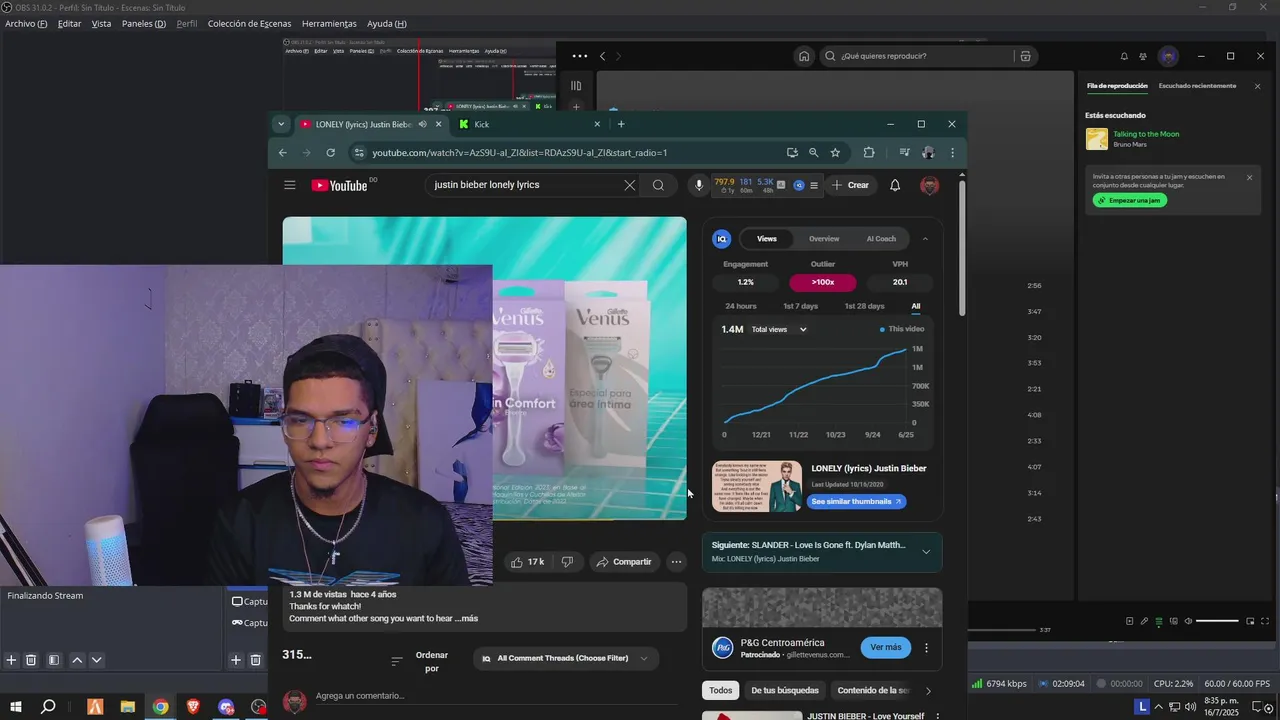Open Ordenar por sort comments menu
Viewport: 1280px width, 720px height.
[x=420, y=661]
